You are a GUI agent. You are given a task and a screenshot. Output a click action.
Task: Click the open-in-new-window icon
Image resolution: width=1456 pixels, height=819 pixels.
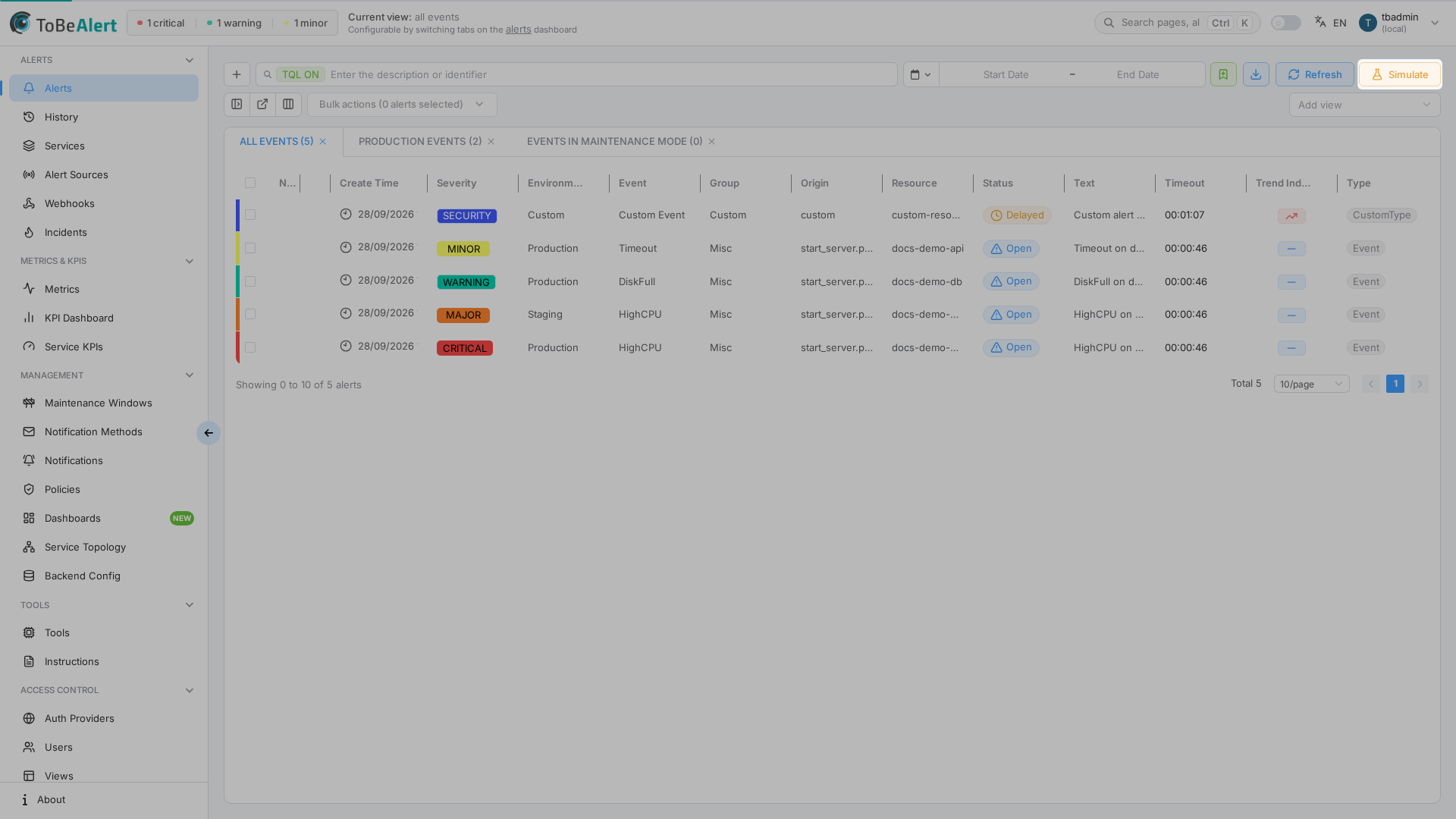(x=262, y=105)
